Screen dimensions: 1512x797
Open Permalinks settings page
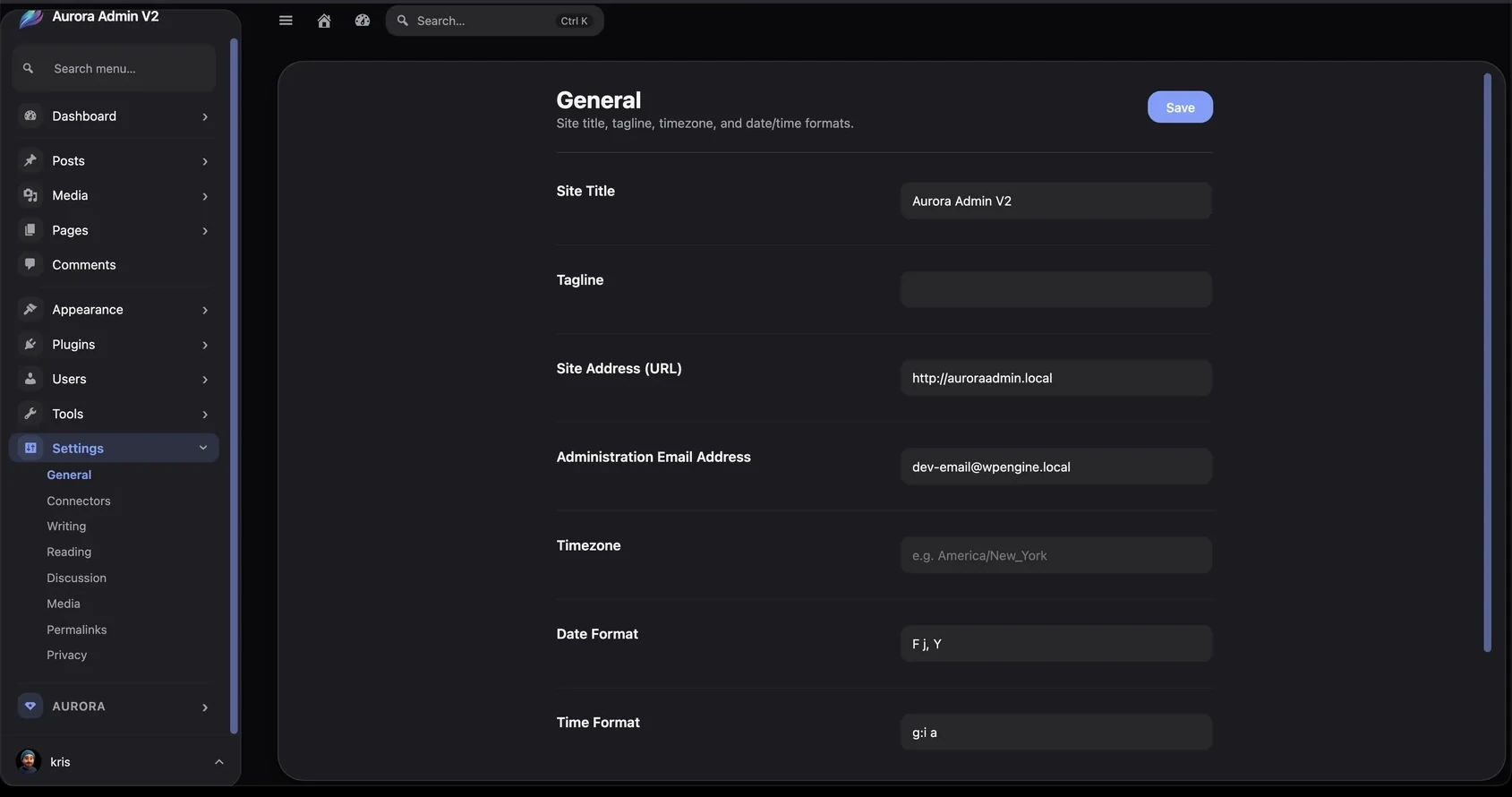point(76,630)
